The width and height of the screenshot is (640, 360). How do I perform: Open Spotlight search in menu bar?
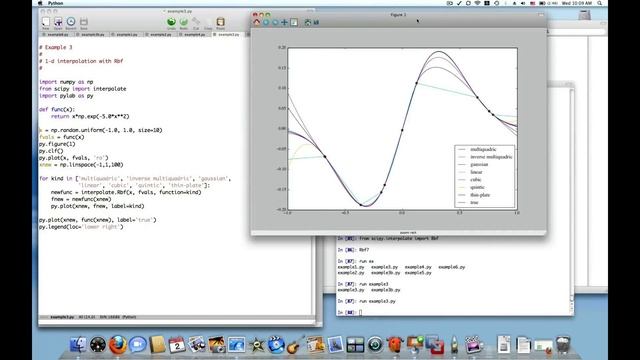(600, 3)
